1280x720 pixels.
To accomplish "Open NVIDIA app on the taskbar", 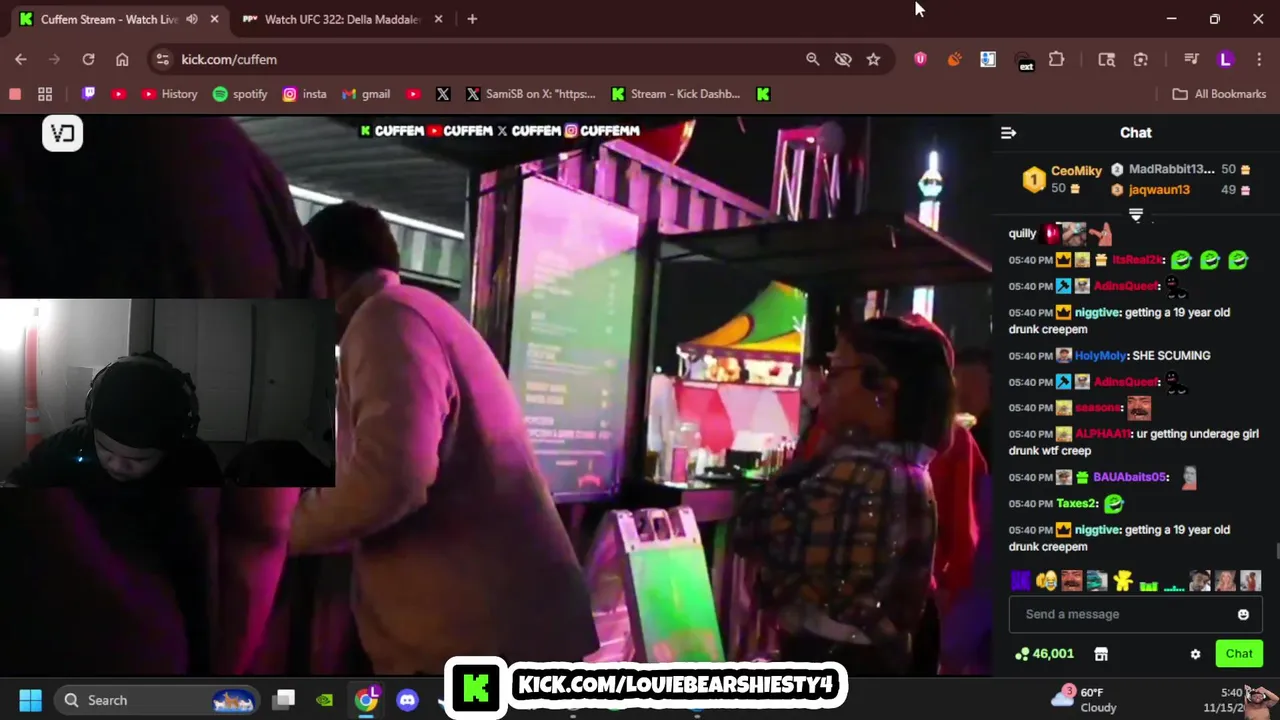I will pyautogui.click(x=325, y=700).
